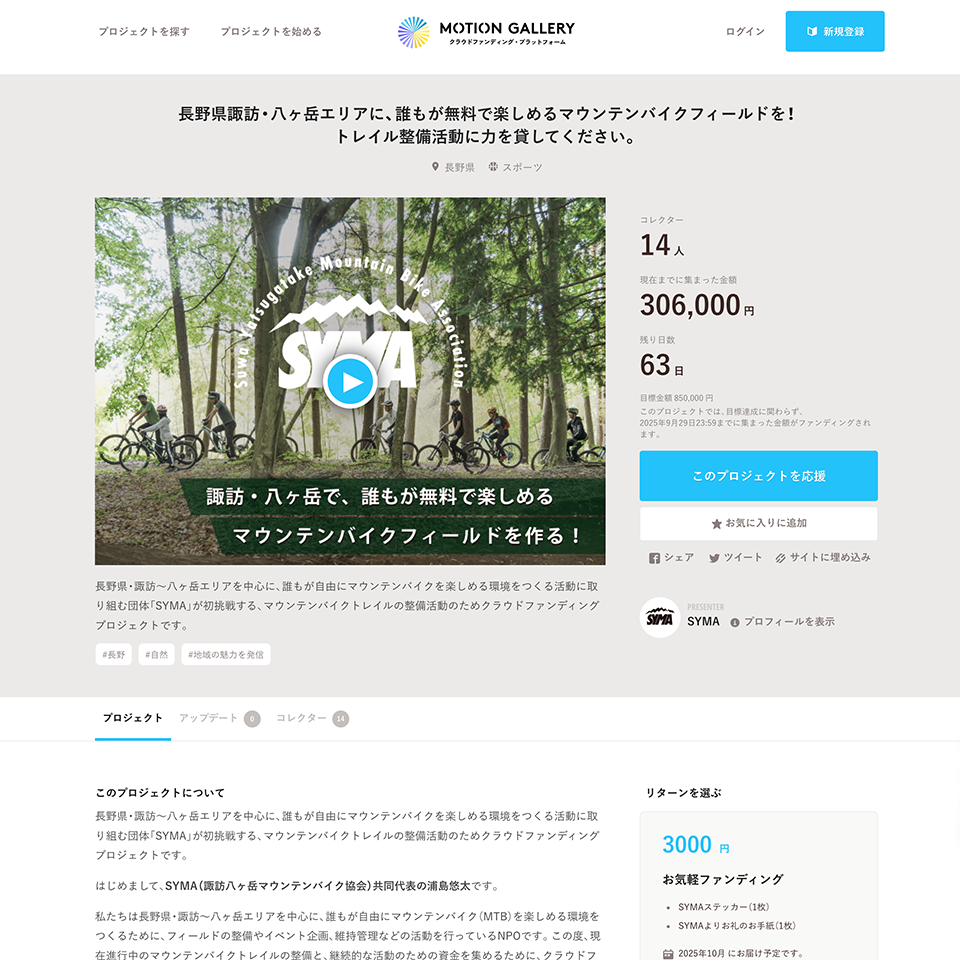Image resolution: width=960 pixels, height=960 pixels.
Task: Select the プロジェクト tab
Action: coord(133,718)
